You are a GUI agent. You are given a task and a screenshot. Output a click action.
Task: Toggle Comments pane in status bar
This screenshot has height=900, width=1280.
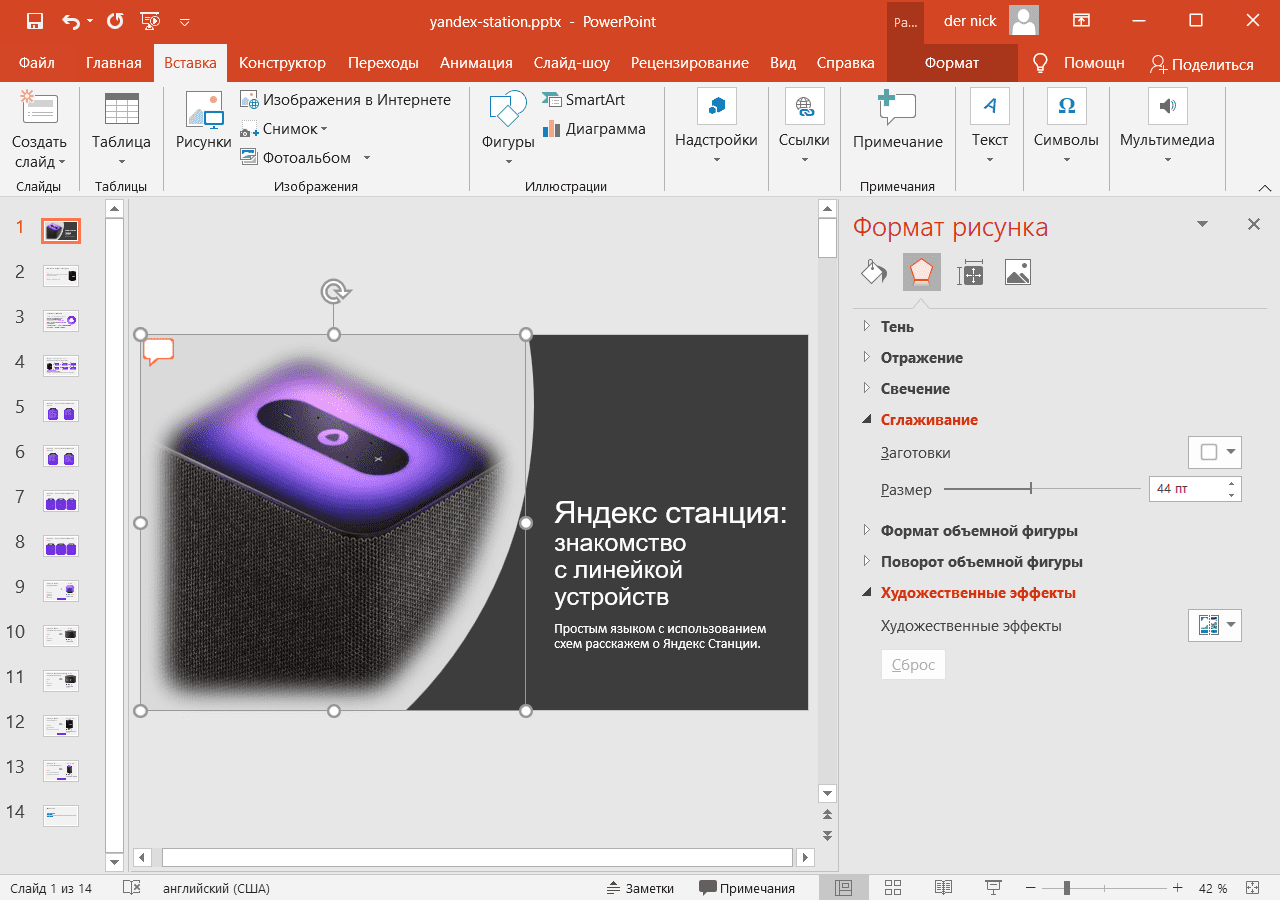tap(747, 888)
